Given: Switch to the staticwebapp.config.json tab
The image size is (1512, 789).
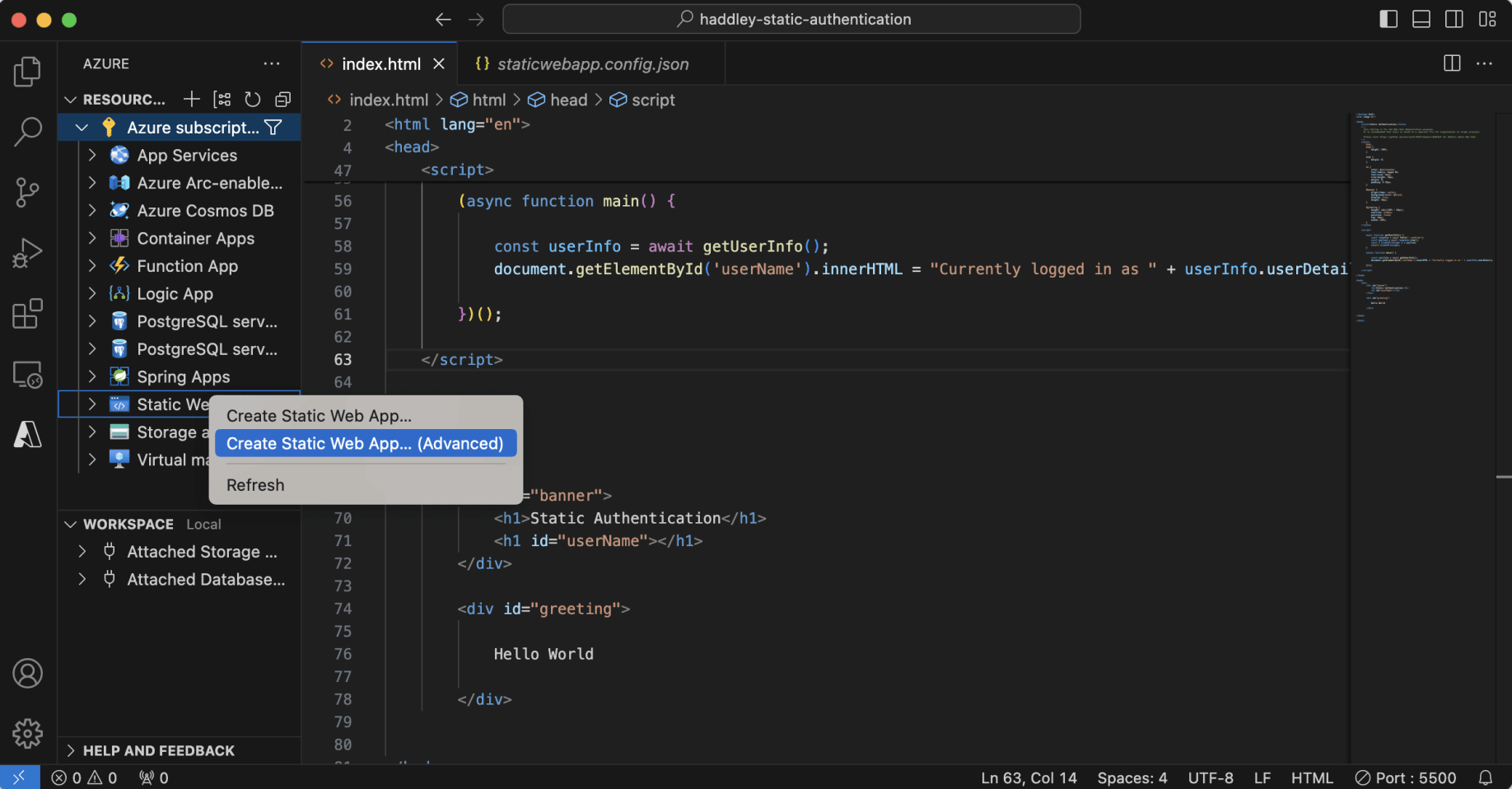Looking at the screenshot, I should pos(592,64).
